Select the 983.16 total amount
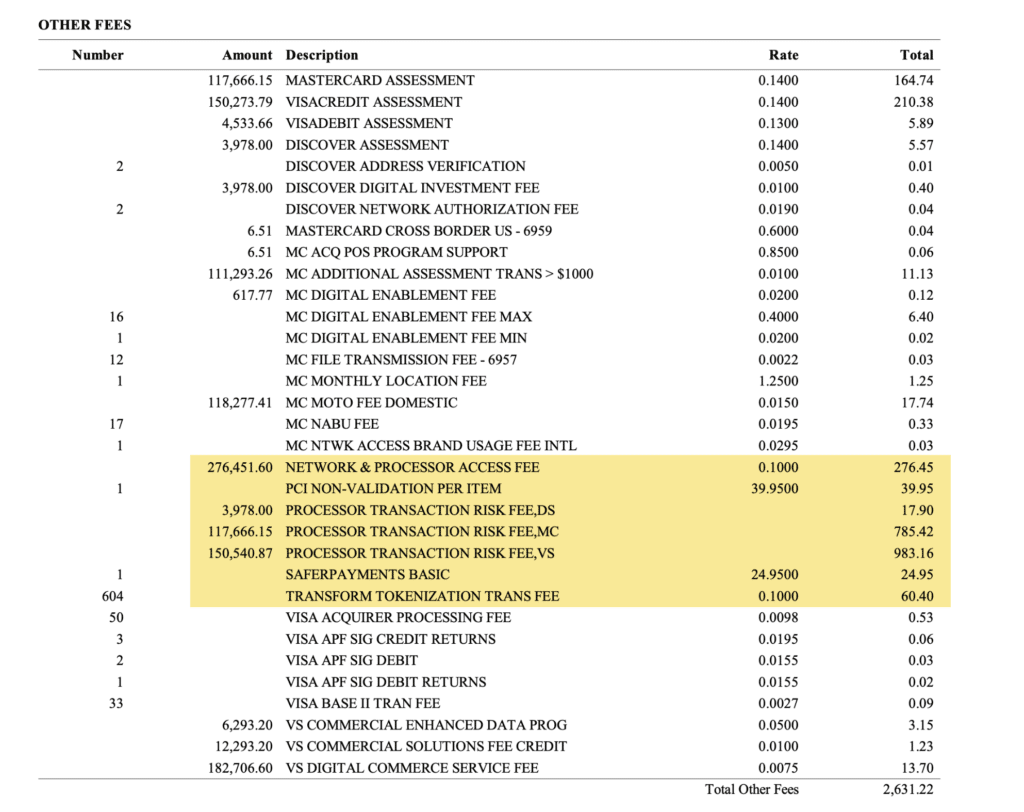Image resolution: width=1024 pixels, height=812 pixels. click(912, 553)
